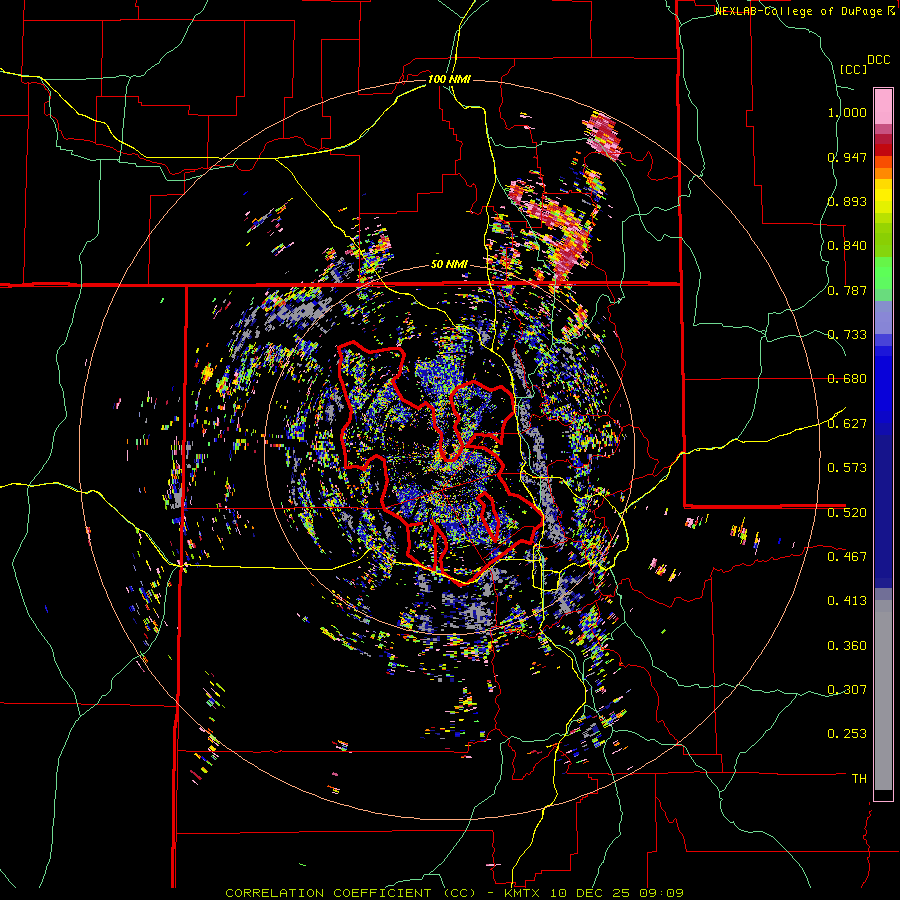This screenshot has height=900, width=900.
Task: Click the 10 DEC 25 date text
Action: [589, 893]
